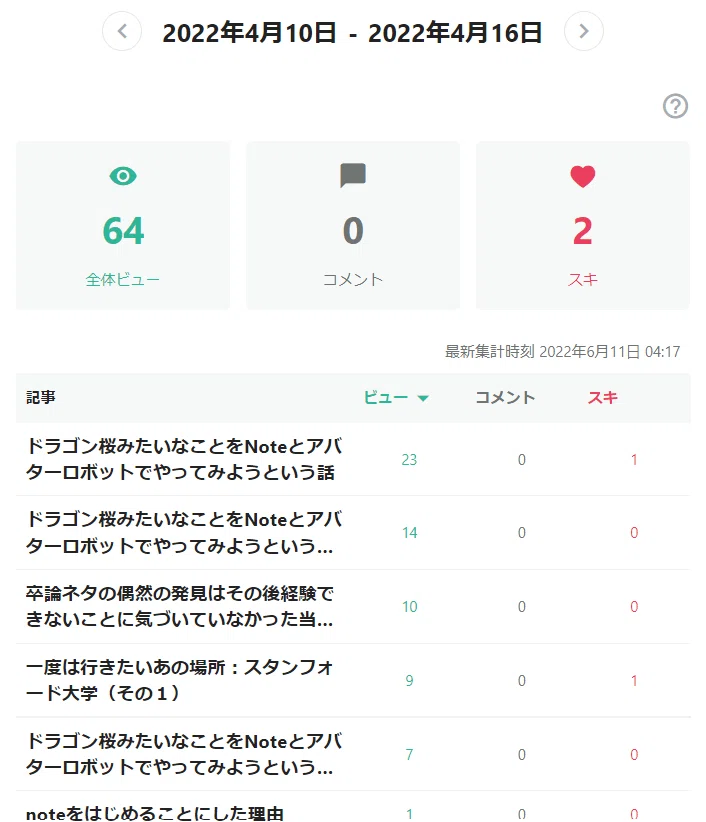
Task: Click the green eye views icon
Action: (x=123, y=176)
